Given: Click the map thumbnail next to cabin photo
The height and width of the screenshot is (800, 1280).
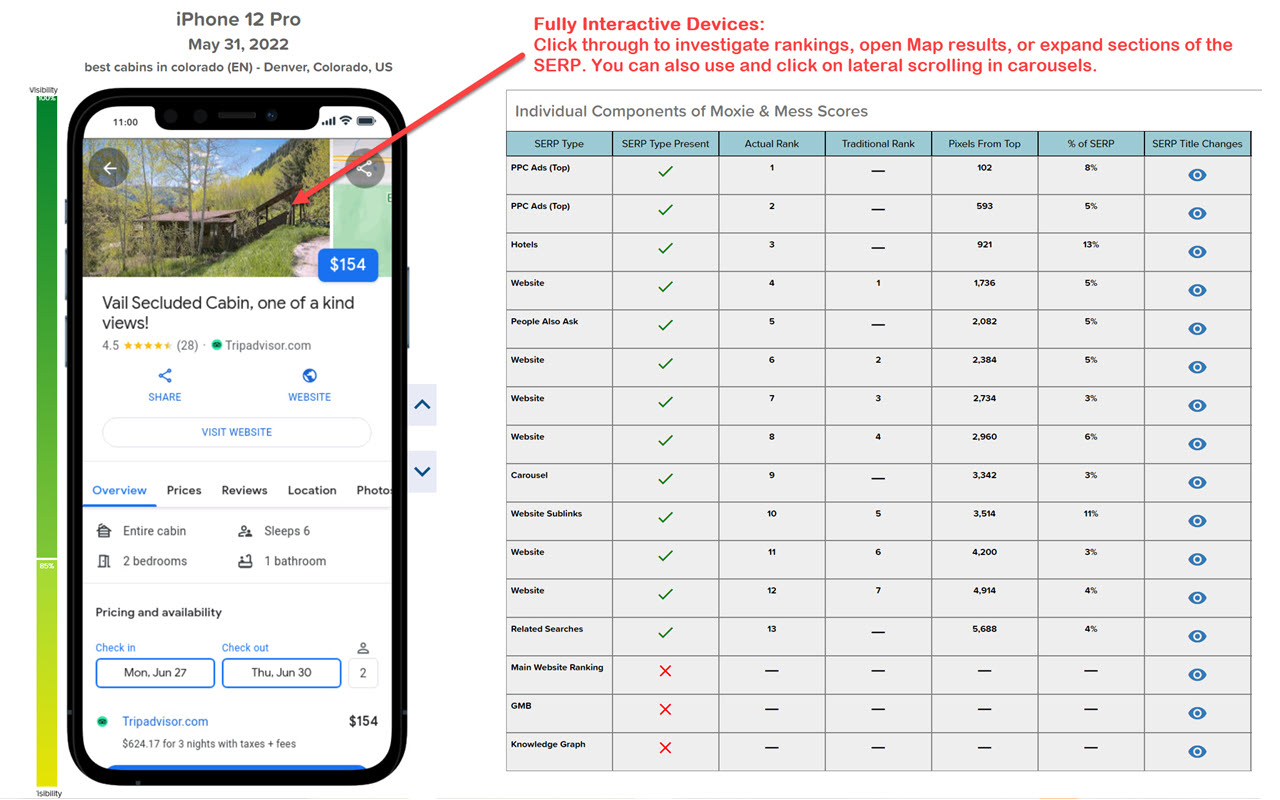Looking at the screenshot, I should [x=362, y=207].
